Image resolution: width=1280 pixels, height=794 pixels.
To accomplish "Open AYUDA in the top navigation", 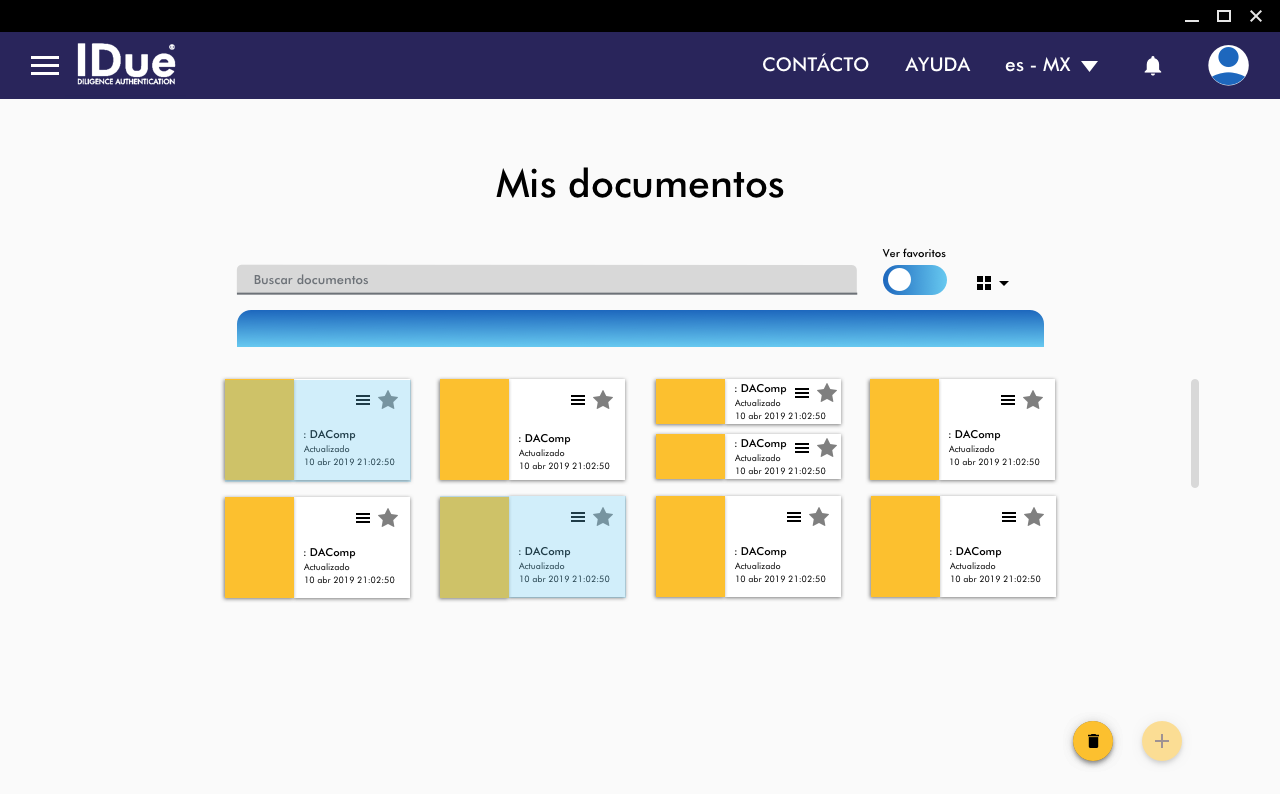I will (x=937, y=65).
